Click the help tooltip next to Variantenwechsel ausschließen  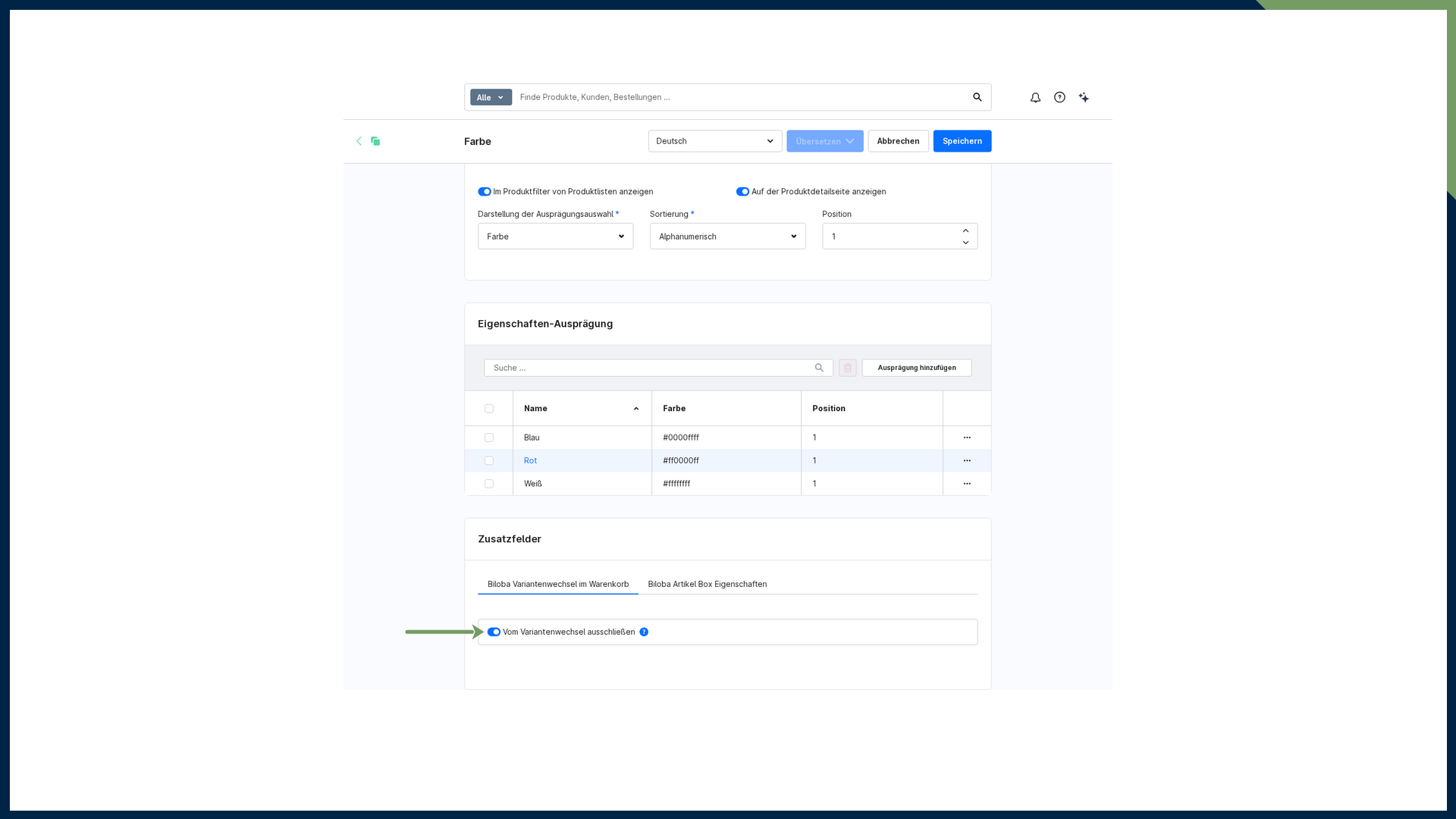point(644,632)
